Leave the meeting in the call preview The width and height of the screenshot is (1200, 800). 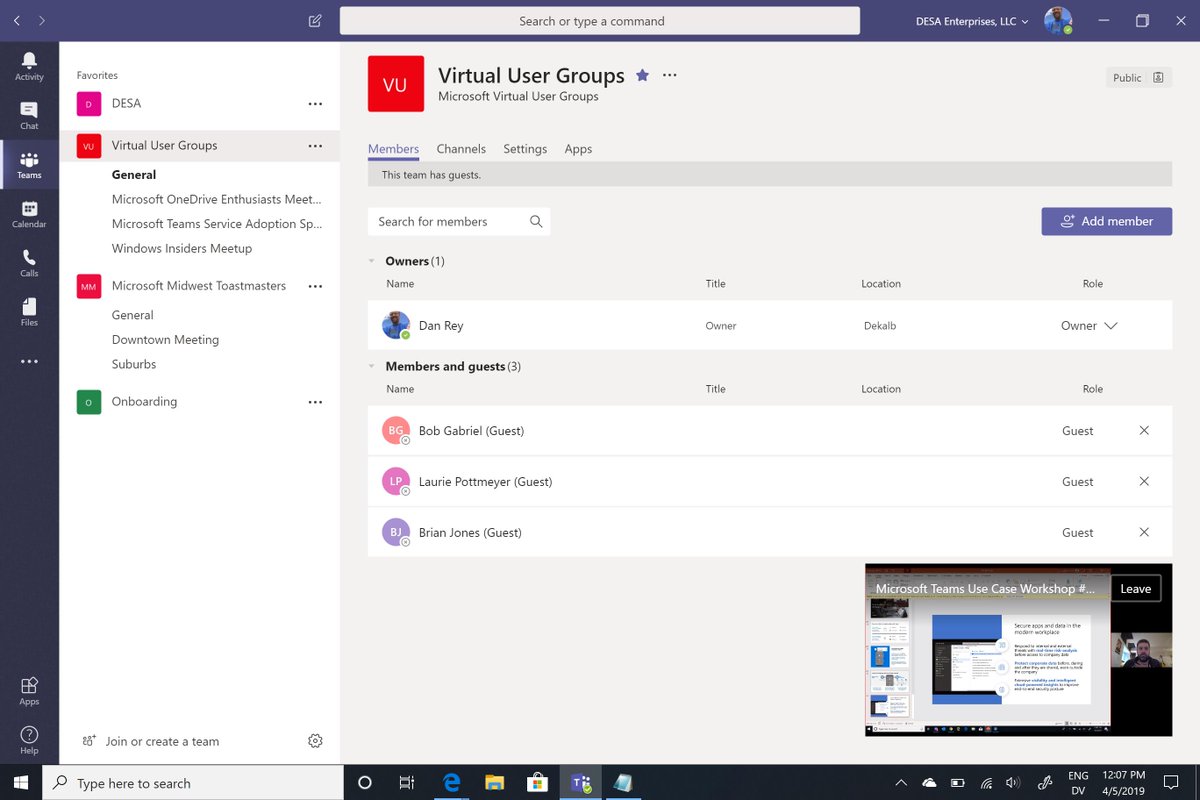point(1135,589)
